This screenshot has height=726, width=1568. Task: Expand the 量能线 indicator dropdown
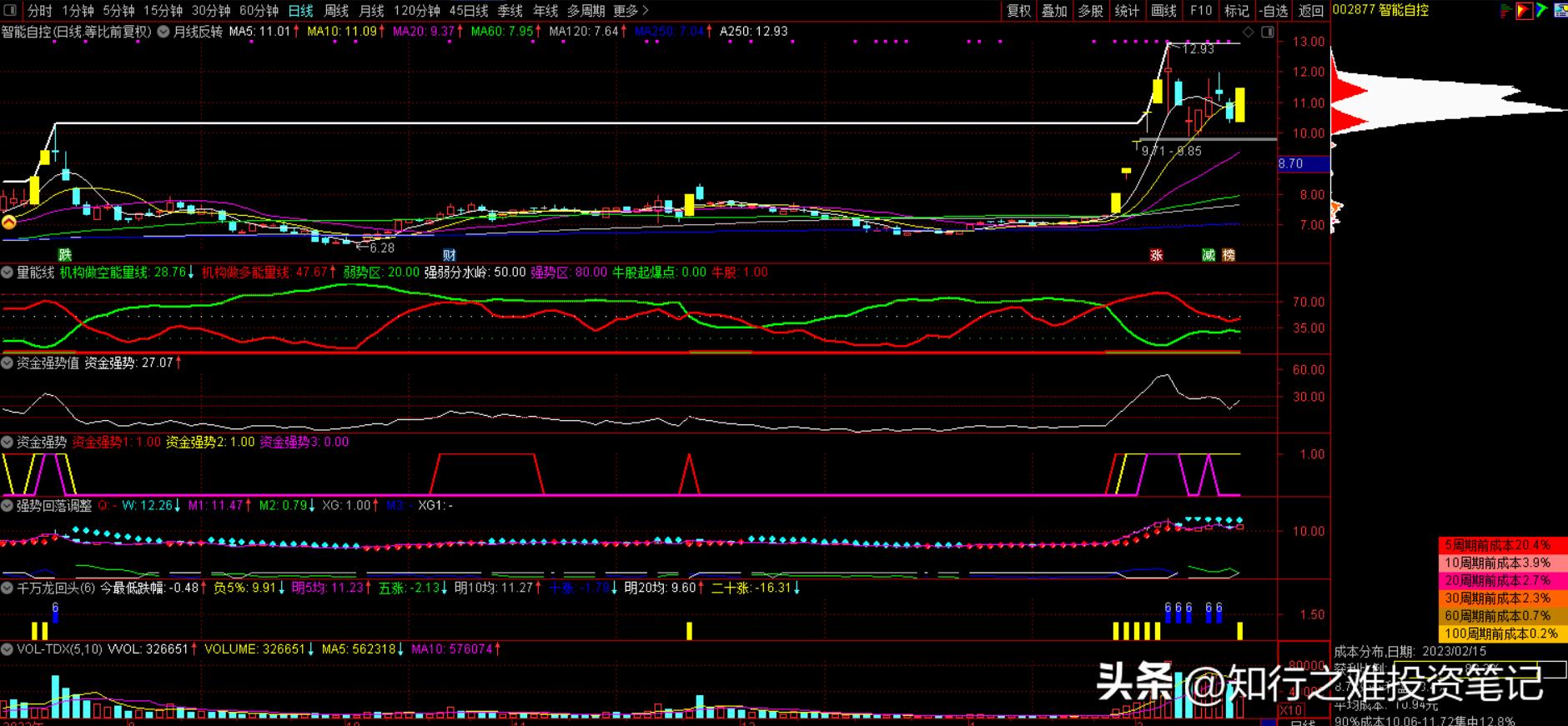[8, 273]
